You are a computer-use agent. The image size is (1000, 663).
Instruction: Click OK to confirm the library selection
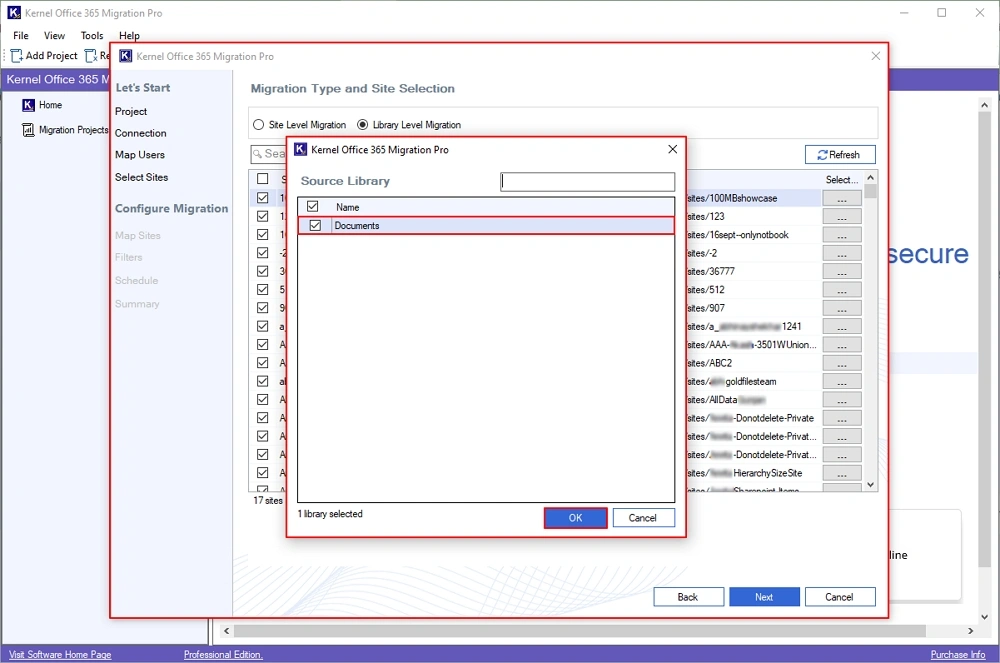(575, 517)
